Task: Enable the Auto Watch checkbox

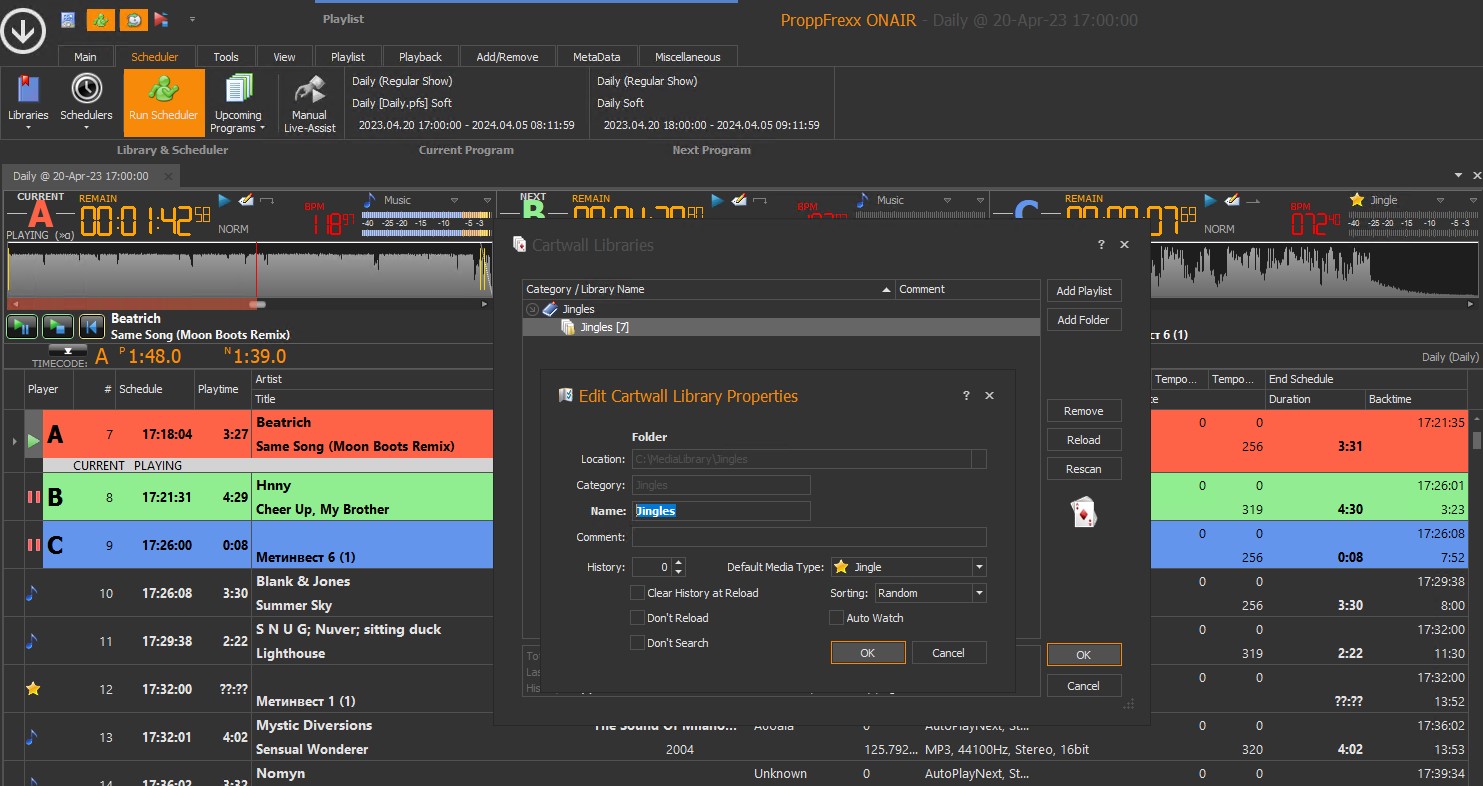Action: pos(837,618)
